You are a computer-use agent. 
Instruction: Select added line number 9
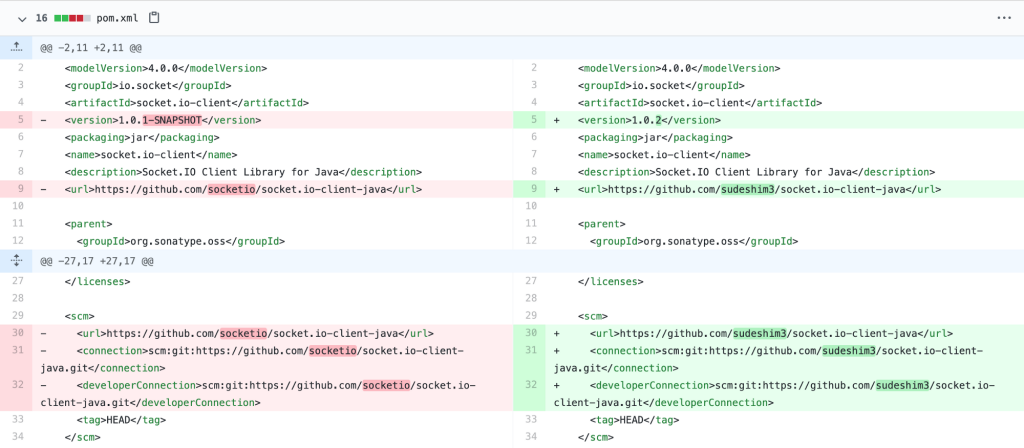pyautogui.click(x=530, y=190)
